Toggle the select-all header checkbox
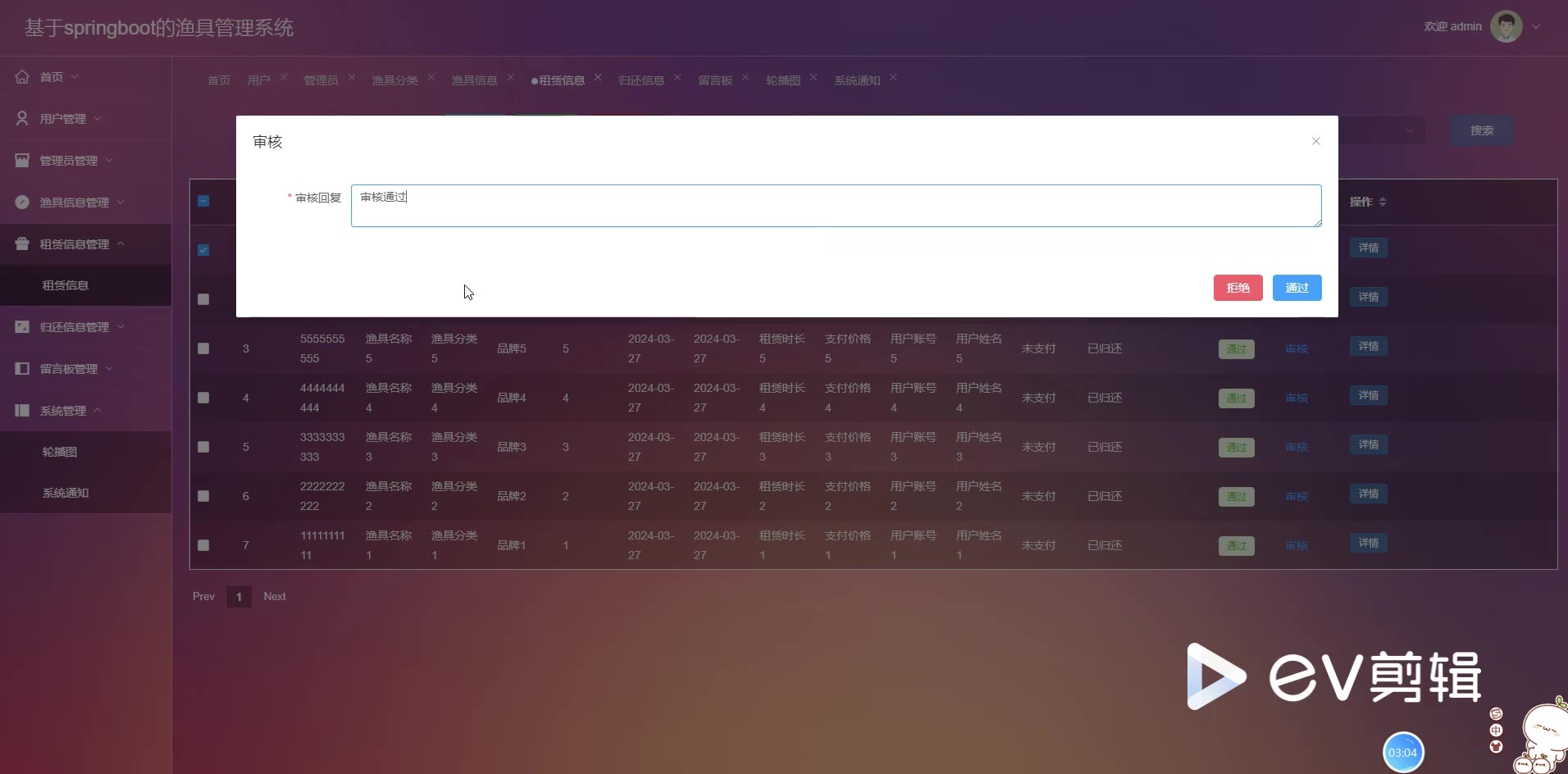The image size is (1568, 774). tap(203, 201)
